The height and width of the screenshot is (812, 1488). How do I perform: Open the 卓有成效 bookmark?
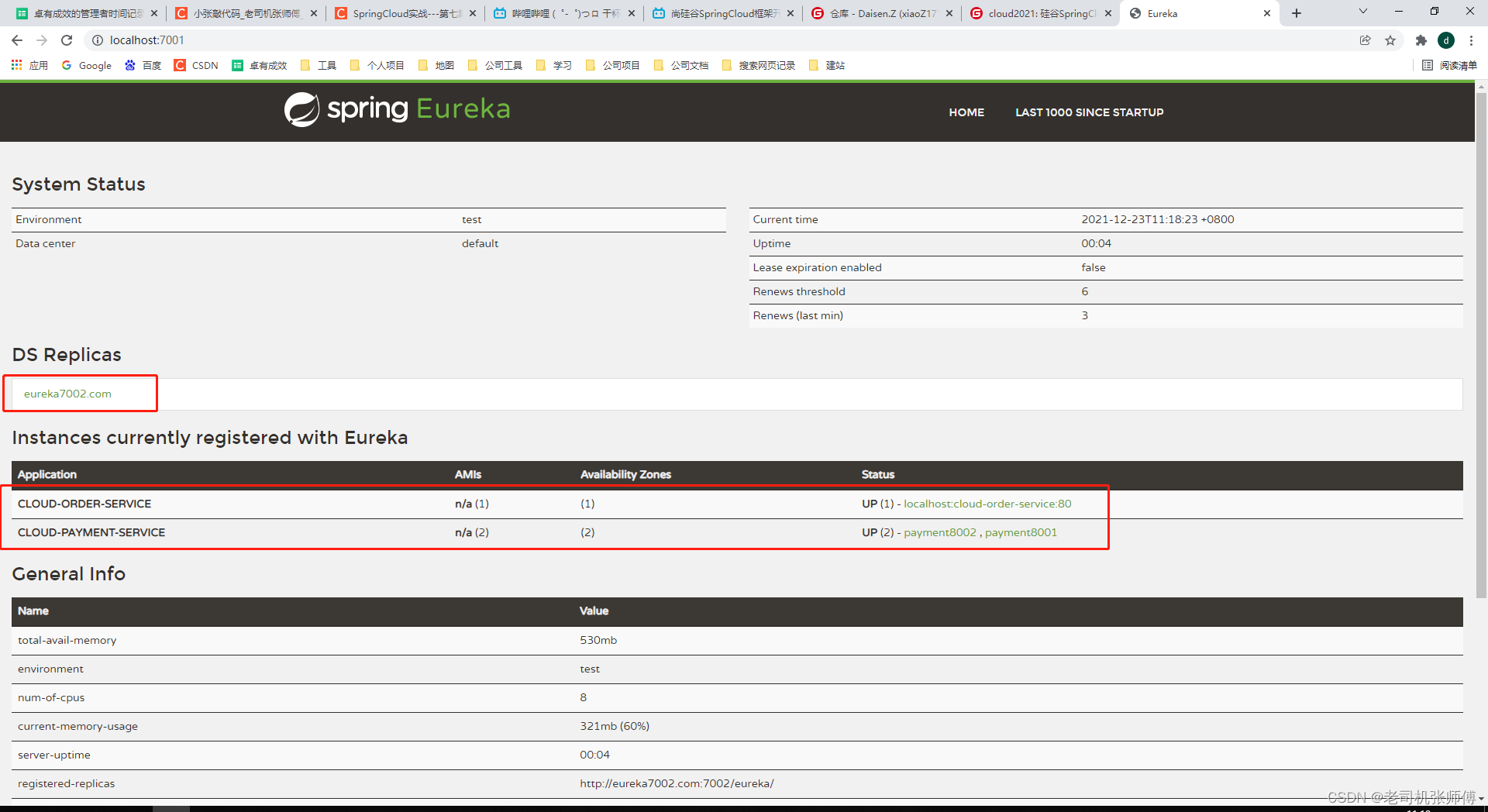click(x=260, y=65)
